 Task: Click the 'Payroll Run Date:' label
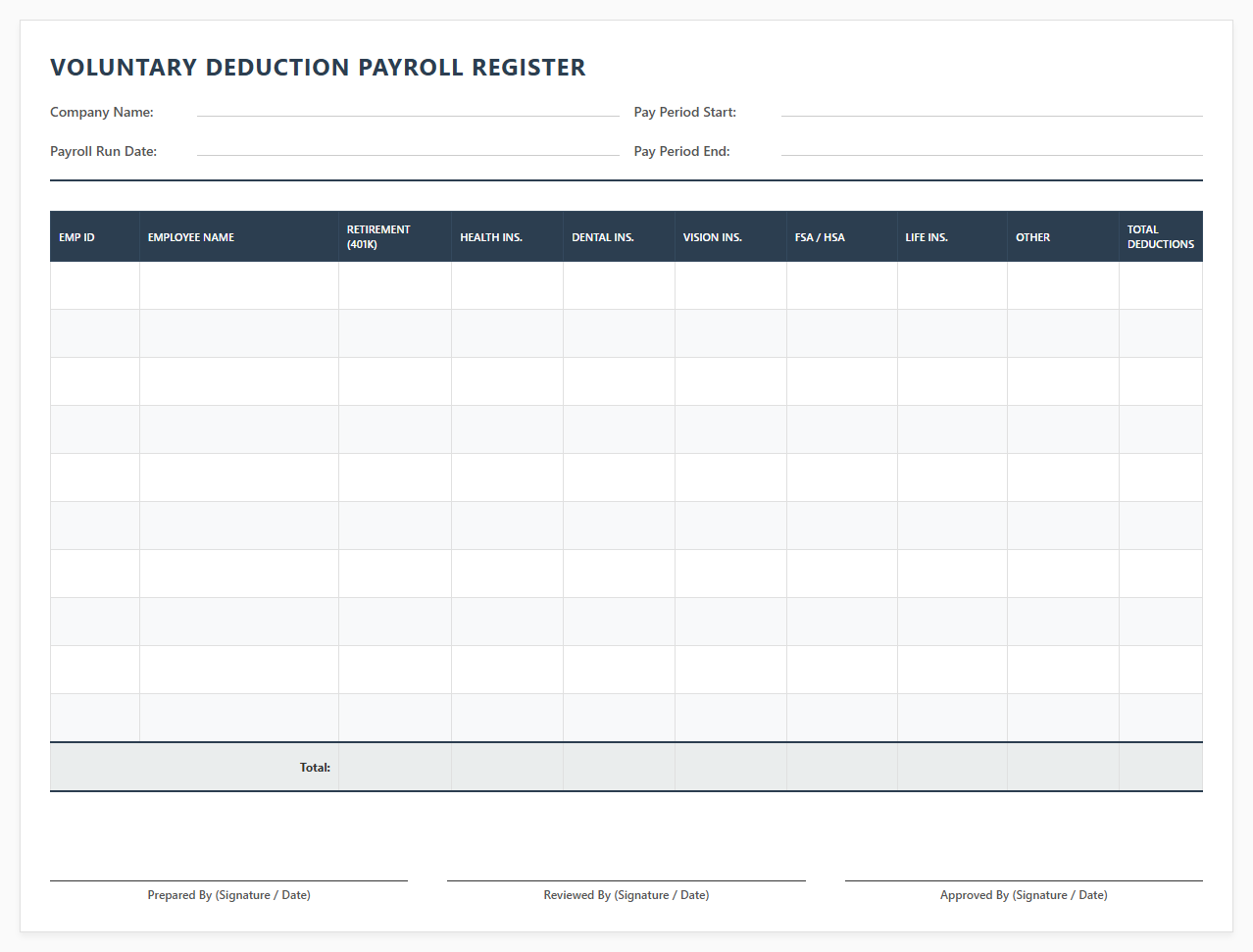(x=104, y=151)
